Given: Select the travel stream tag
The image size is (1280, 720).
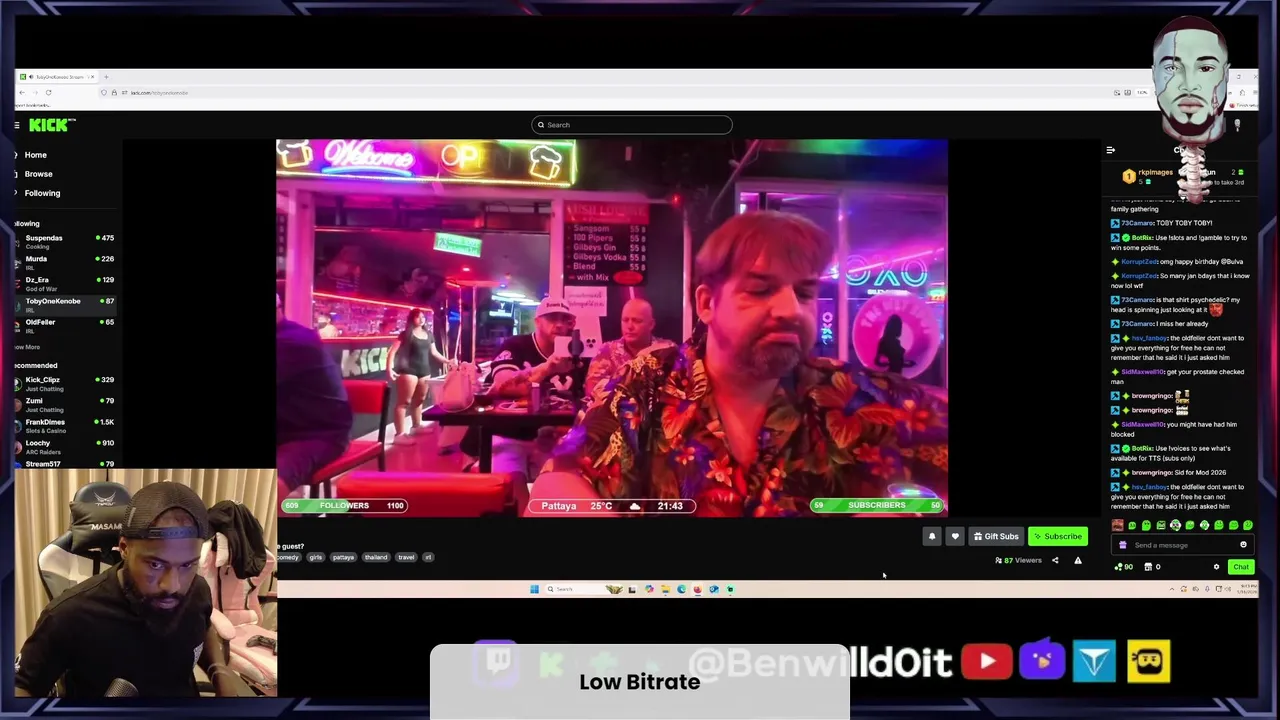Looking at the screenshot, I should coord(406,558).
